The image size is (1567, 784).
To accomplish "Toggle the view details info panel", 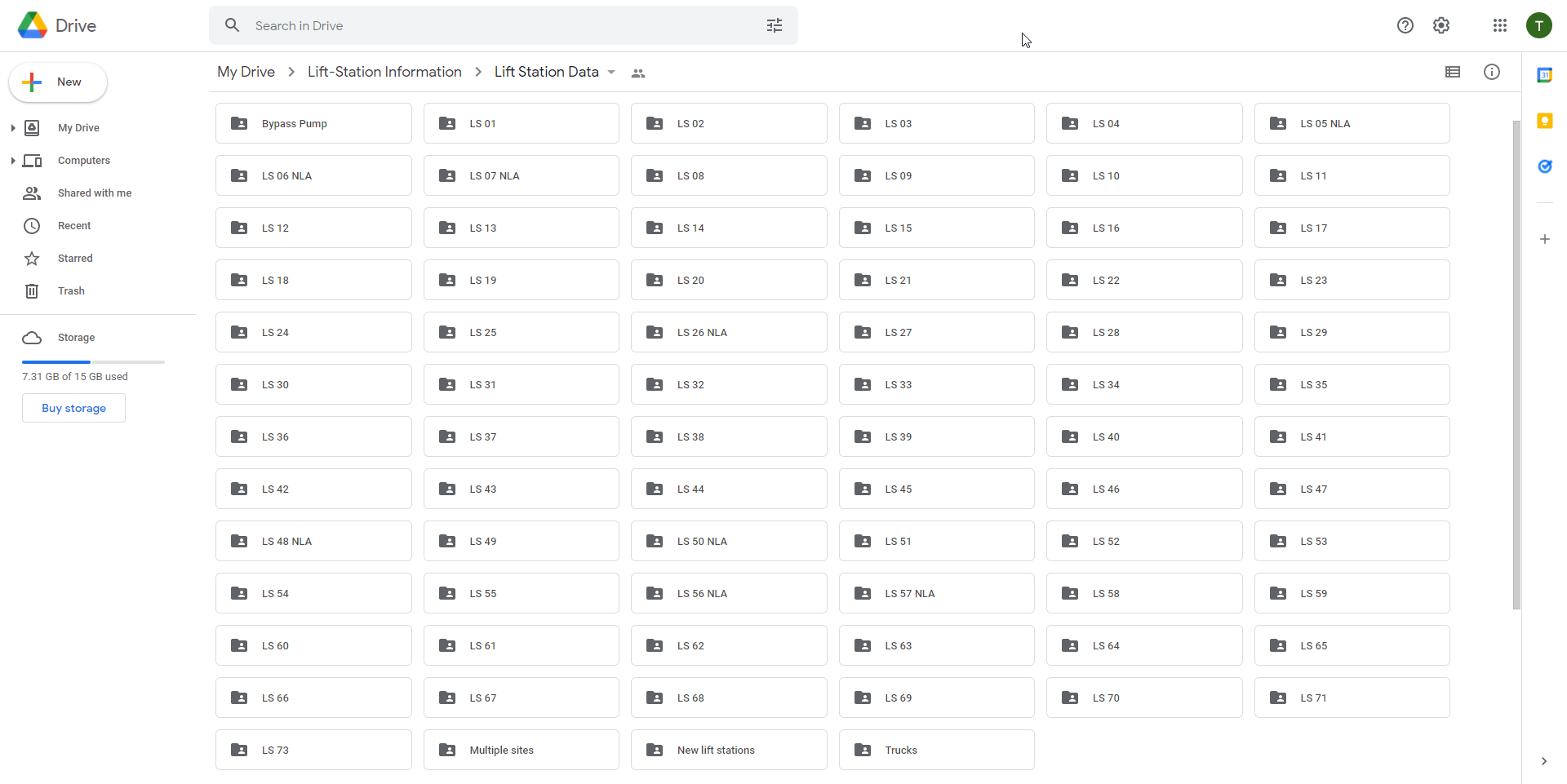I will click(x=1491, y=73).
